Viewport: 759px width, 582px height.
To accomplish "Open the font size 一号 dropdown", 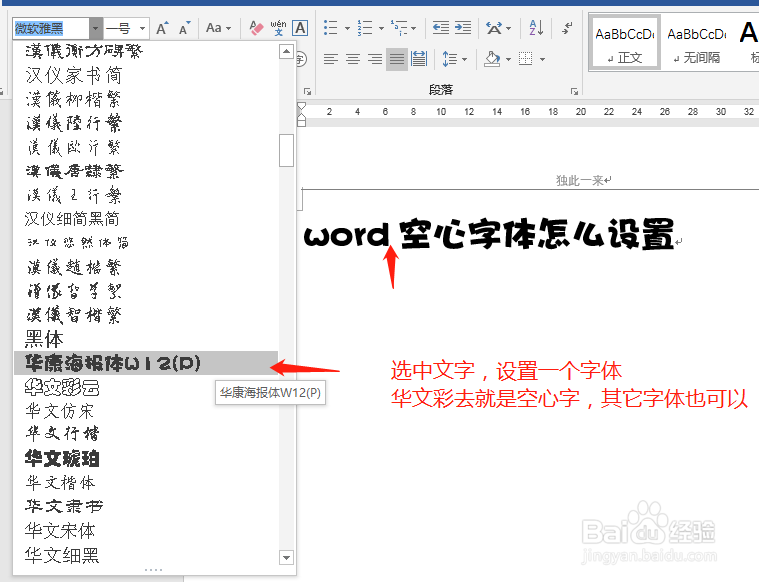I will [142, 29].
